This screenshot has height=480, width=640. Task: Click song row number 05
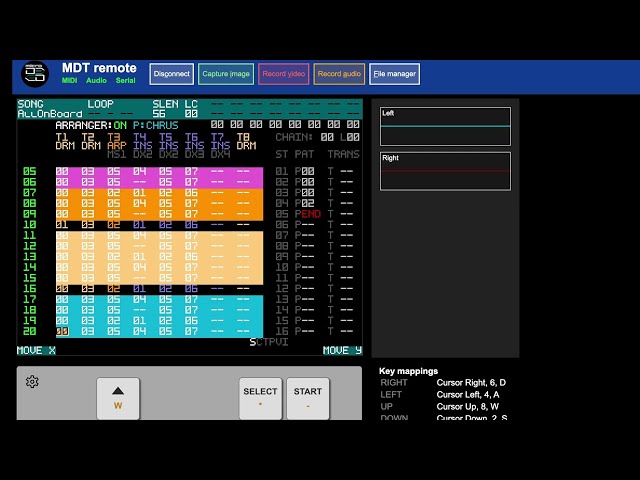point(29,171)
